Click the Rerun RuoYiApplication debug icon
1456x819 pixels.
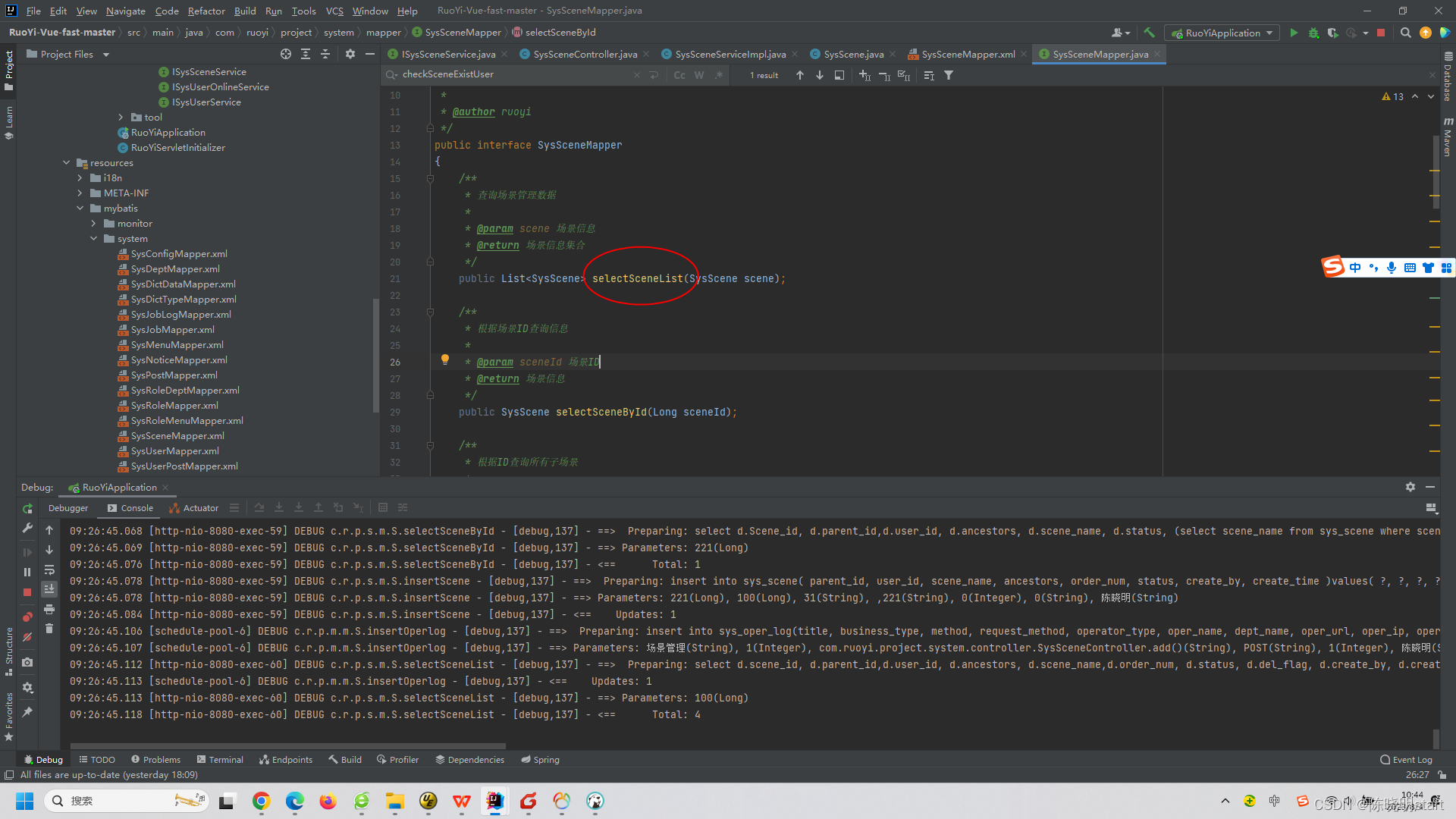click(27, 509)
